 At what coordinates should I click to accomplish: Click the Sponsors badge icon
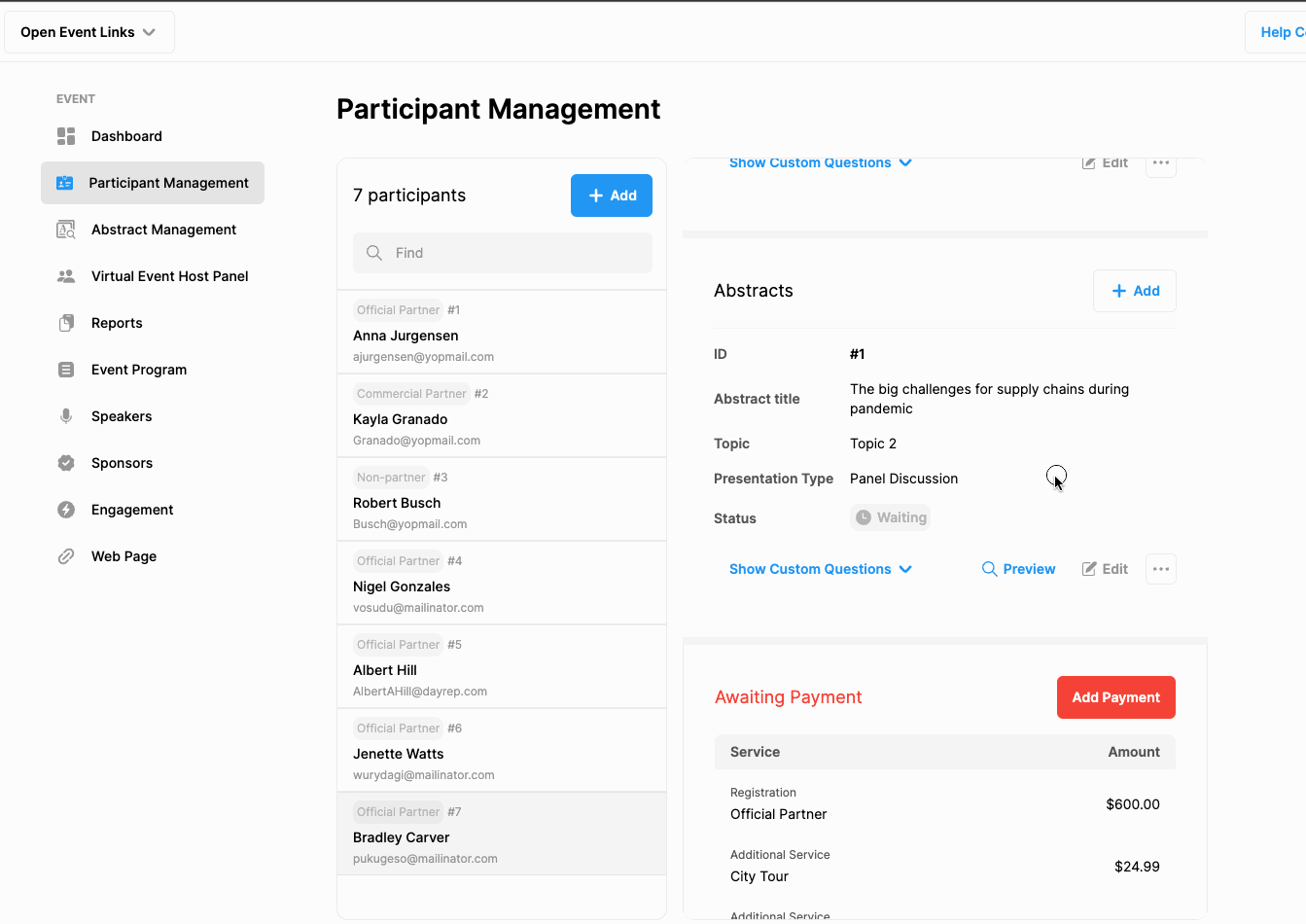coord(66,463)
